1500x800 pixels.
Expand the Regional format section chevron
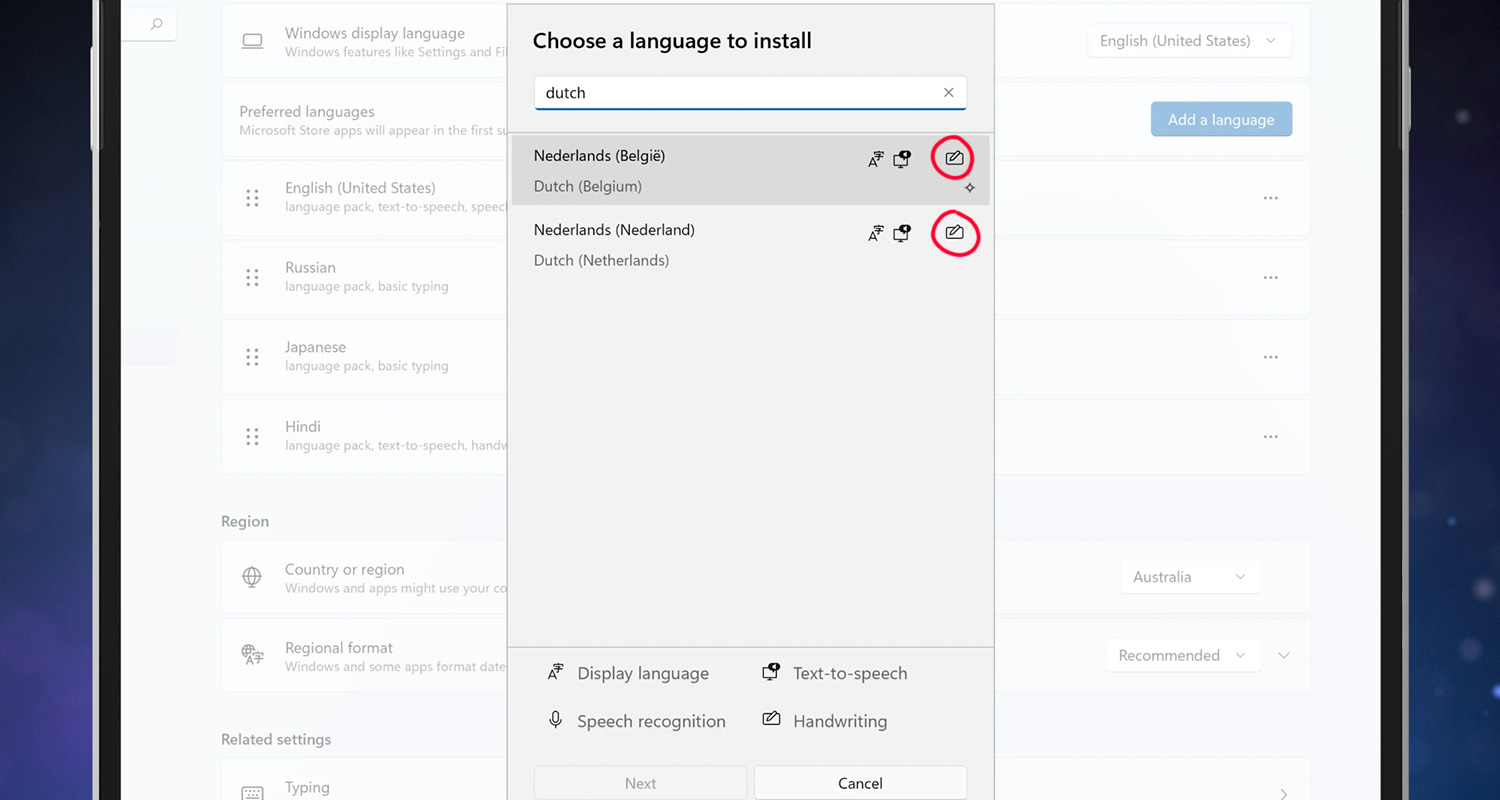[x=1284, y=656]
